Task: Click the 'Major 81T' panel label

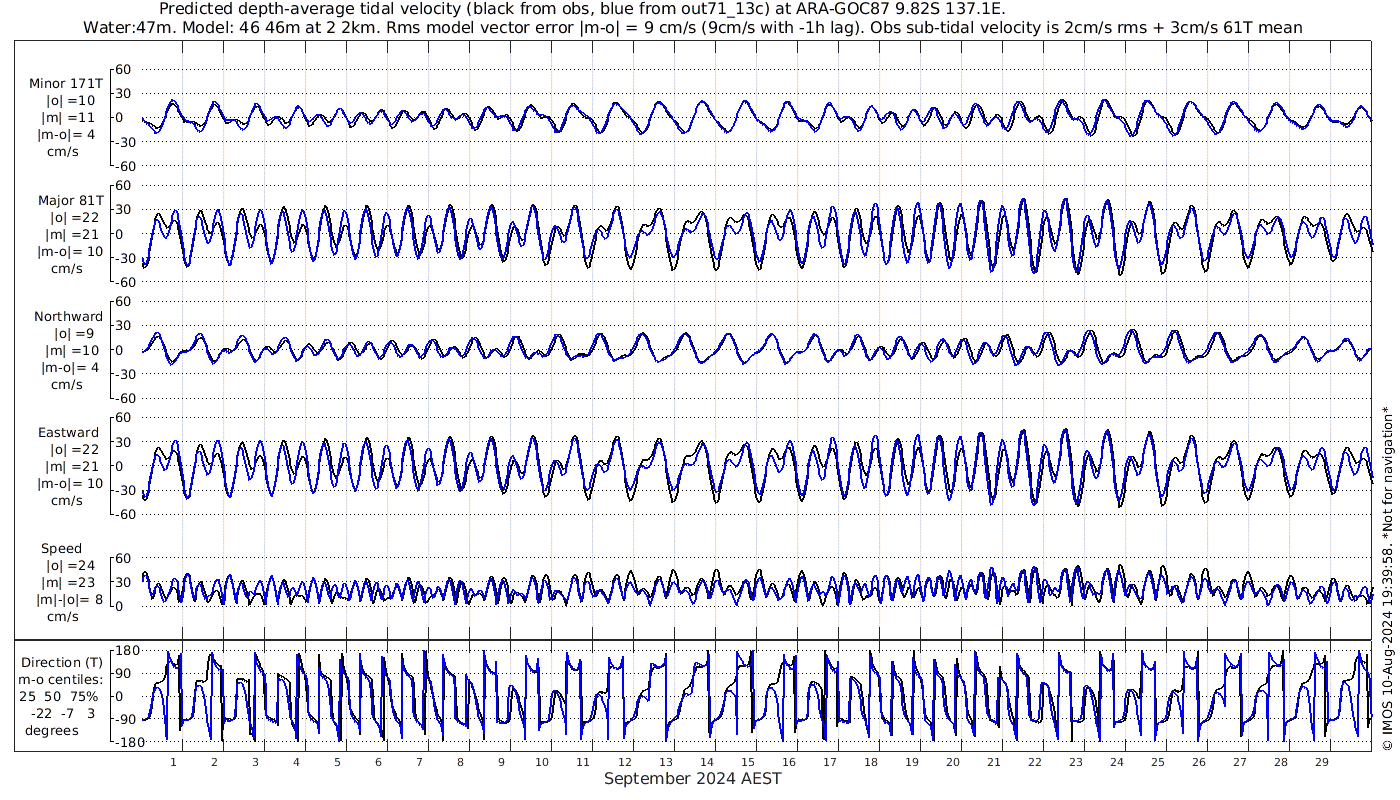Action: point(69,201)
